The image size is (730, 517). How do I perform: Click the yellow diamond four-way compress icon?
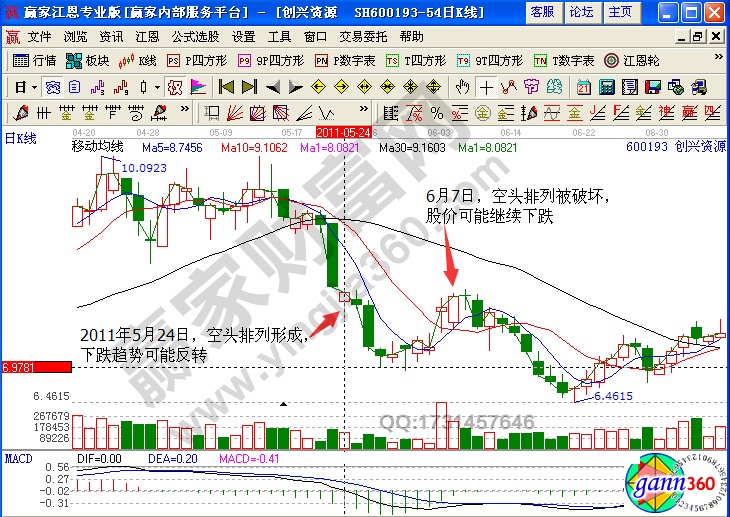(410, 87)
